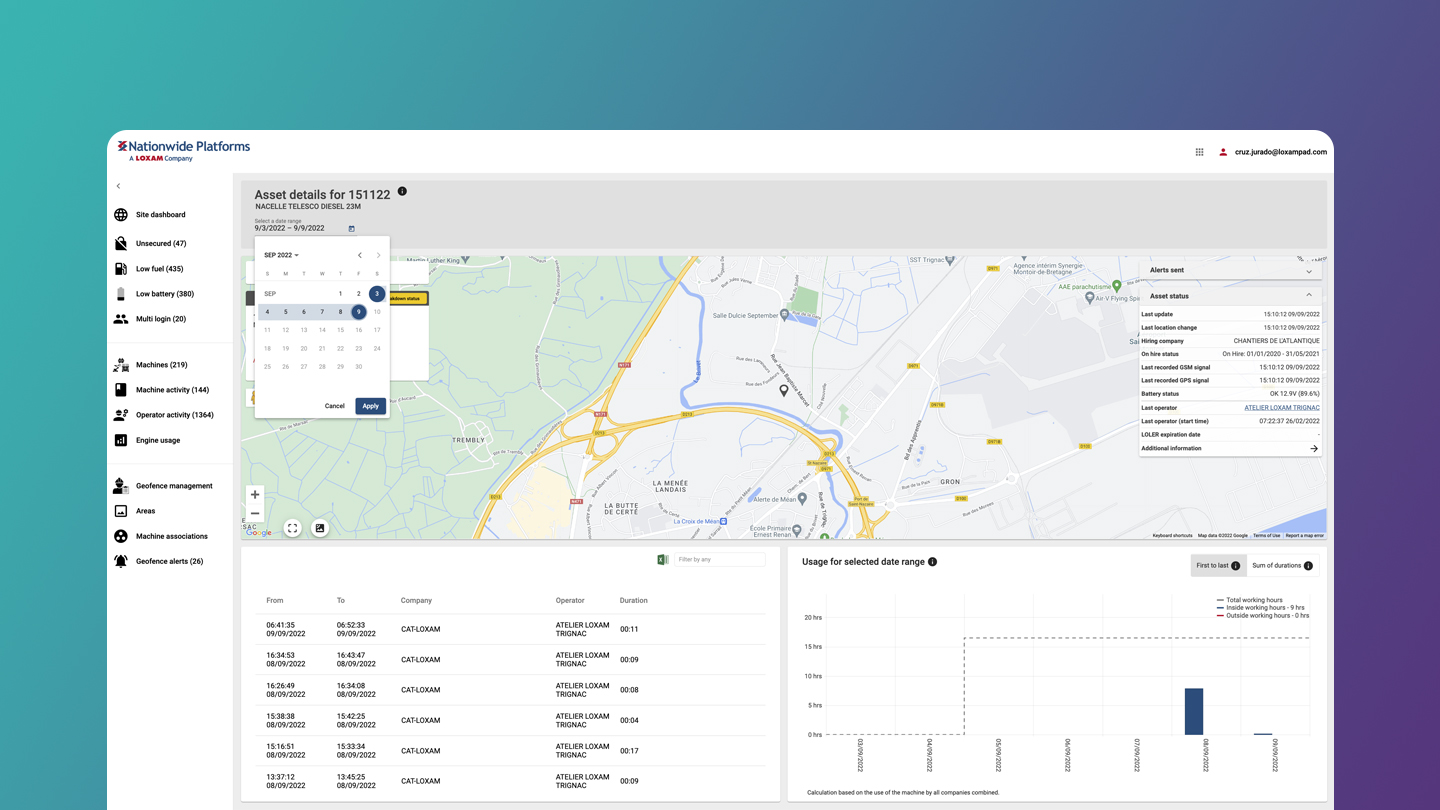Open the SEP 2022 month dropdown
The image size is (1440, 810).
[281, 255]
